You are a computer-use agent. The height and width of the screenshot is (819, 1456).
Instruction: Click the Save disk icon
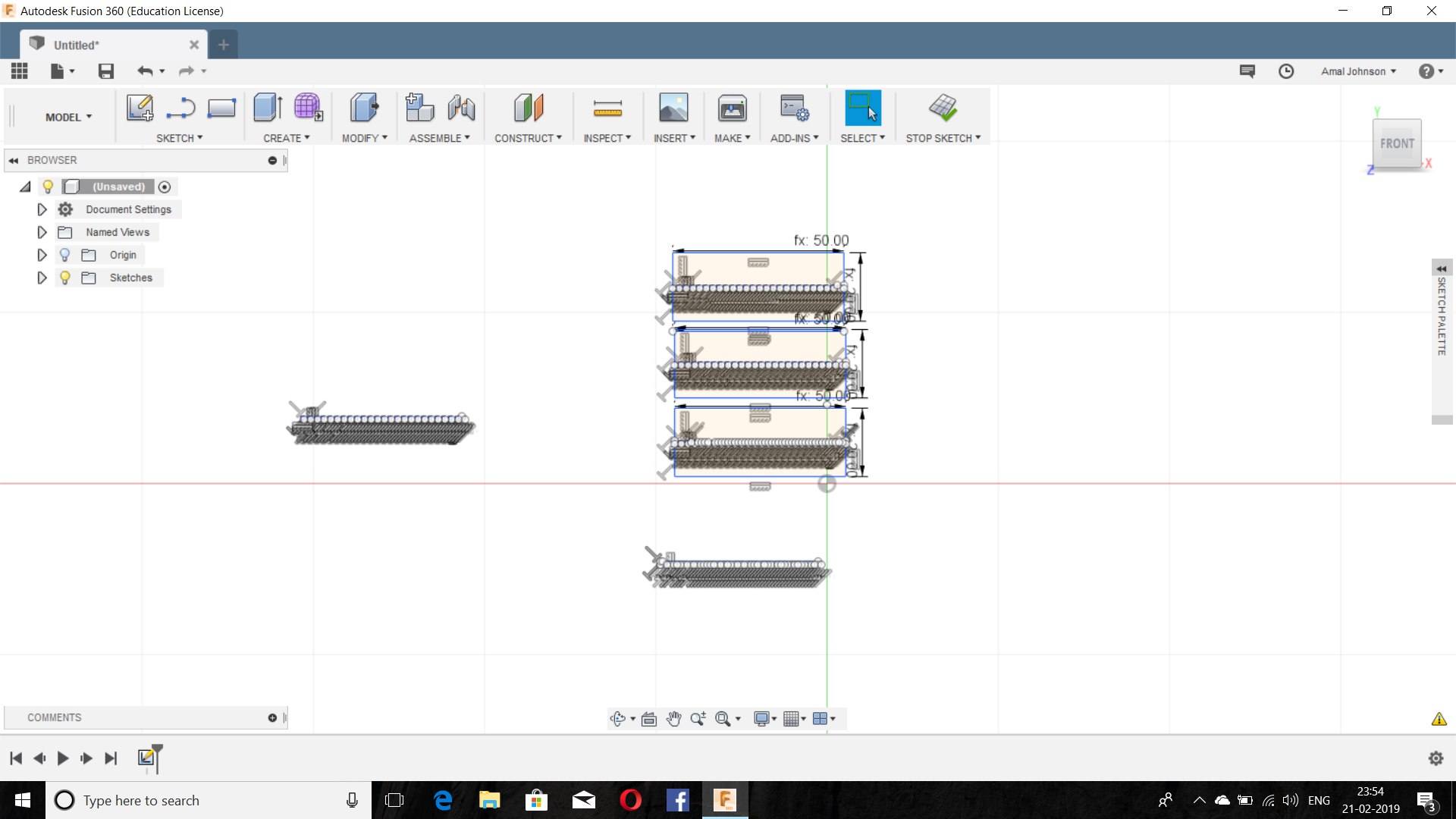pos(106,71)
